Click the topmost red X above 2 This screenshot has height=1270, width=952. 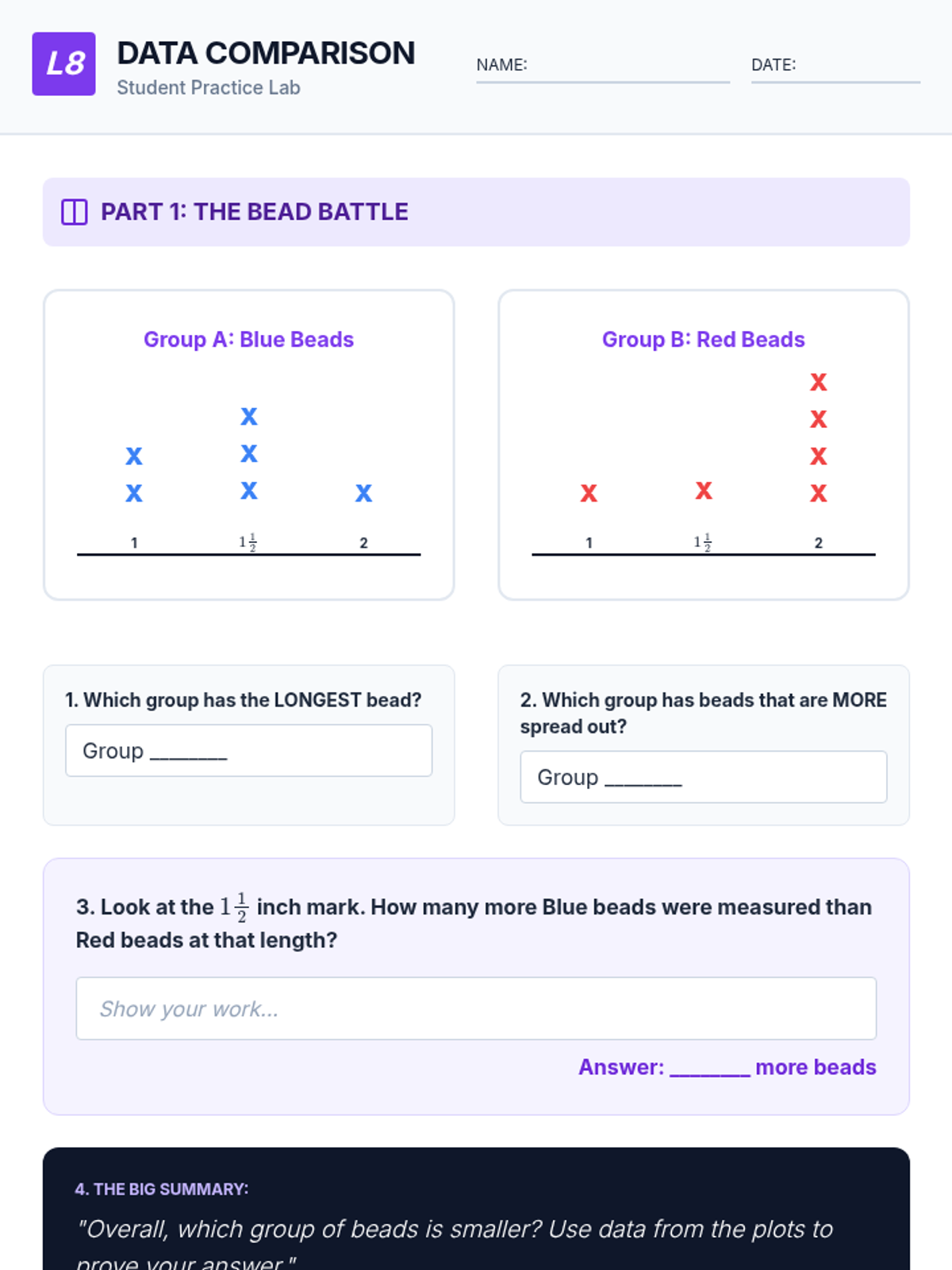[x=818, y=382]
